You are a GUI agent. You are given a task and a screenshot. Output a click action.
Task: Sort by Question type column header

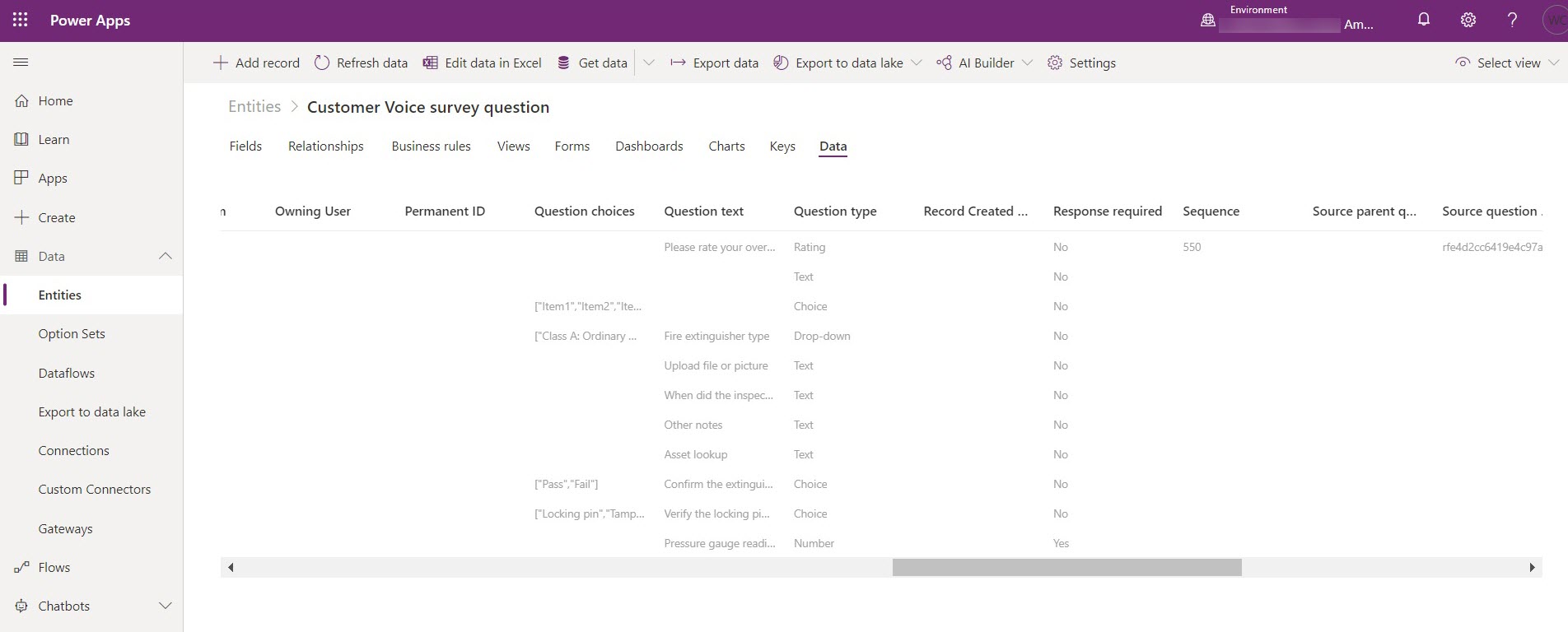(835, 211)
